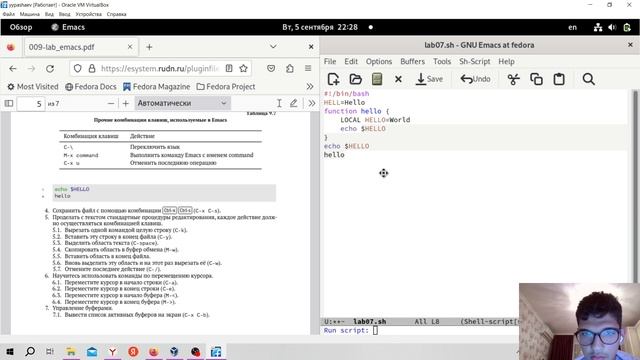Toggle the PDF viewer sidebar

pyautogui.click(x=9, y=103)
